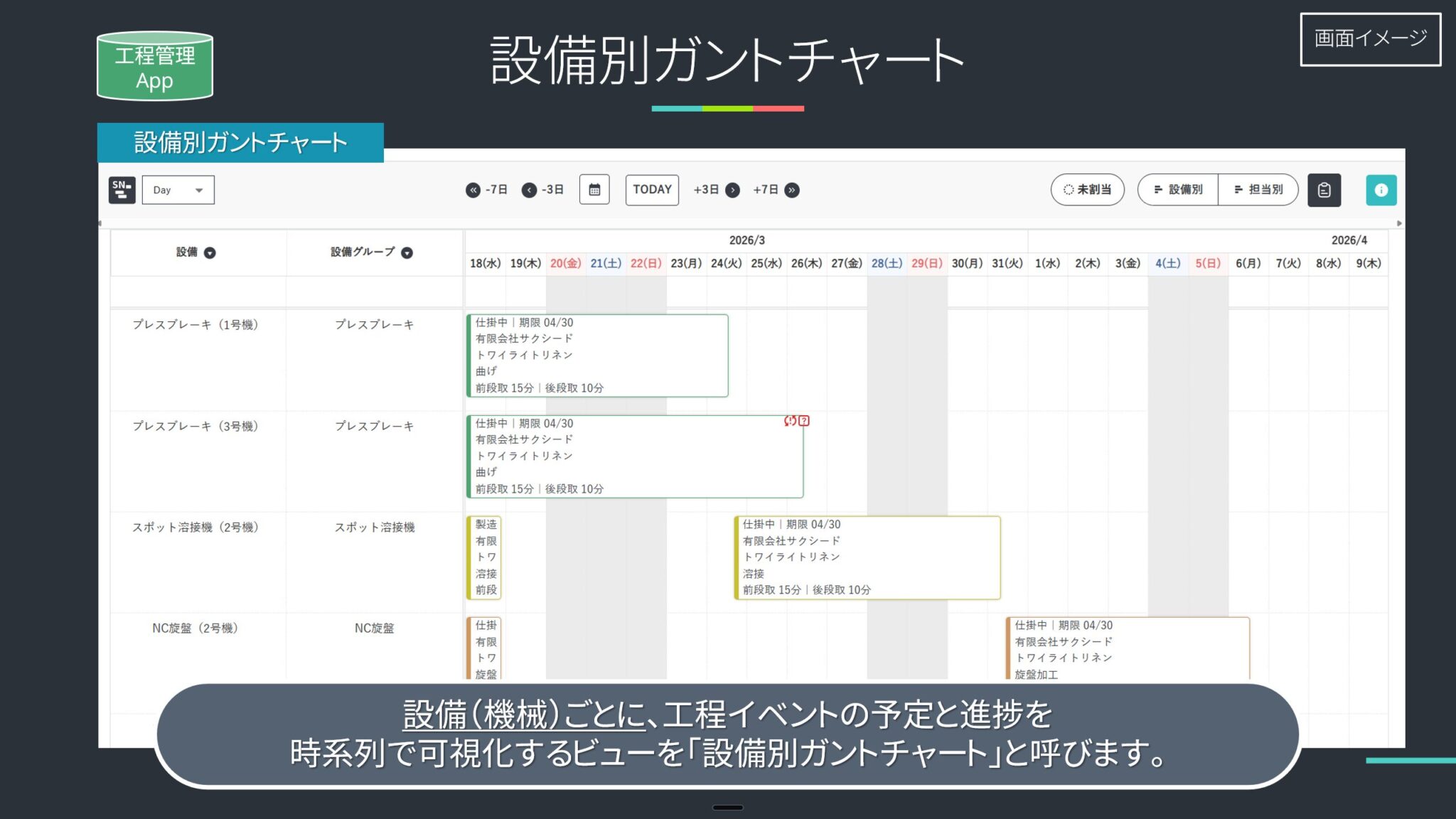
Task: Click the SN logo icon in toolbar
Action: 122,190
